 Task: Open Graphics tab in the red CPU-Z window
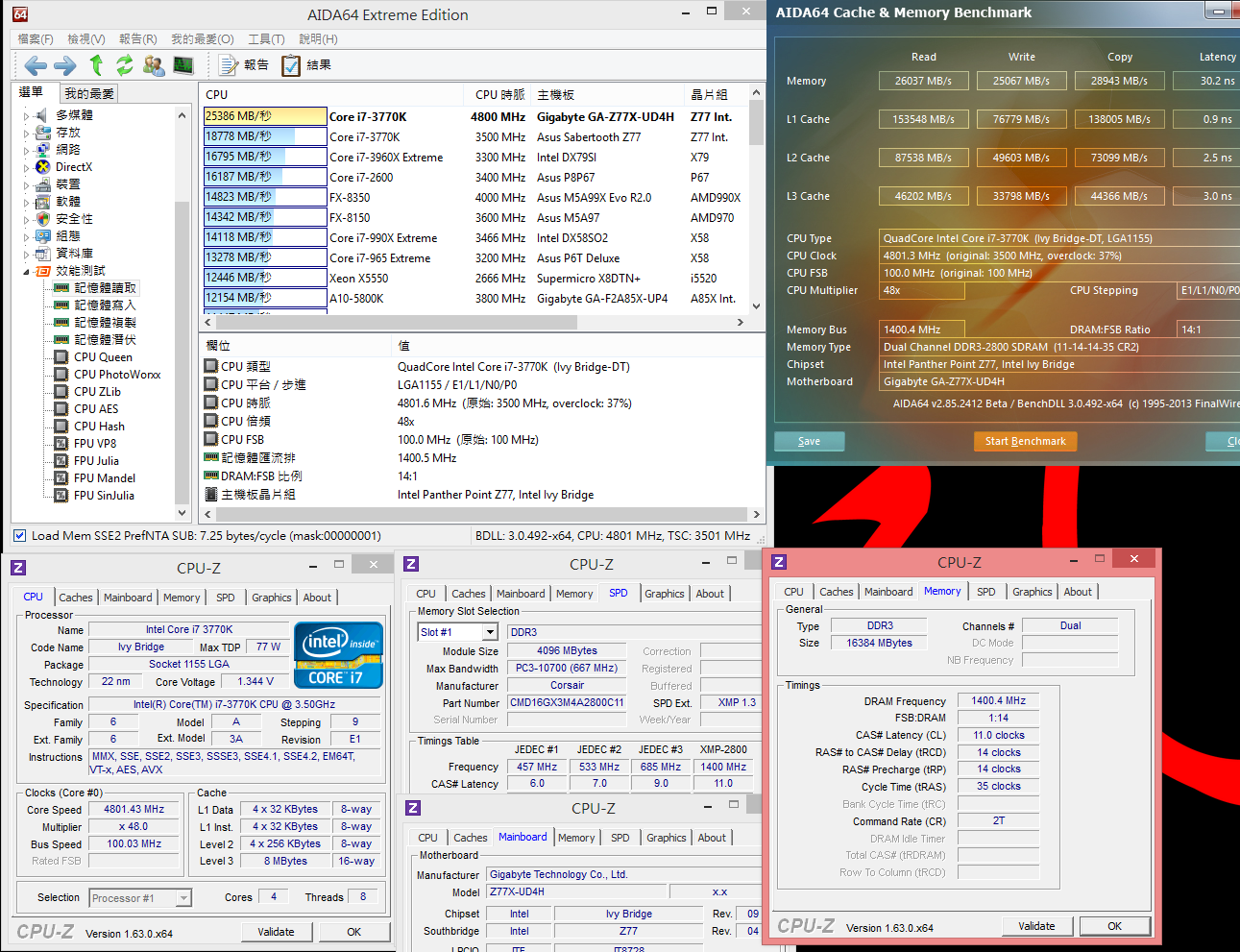tap(1032, 592)
